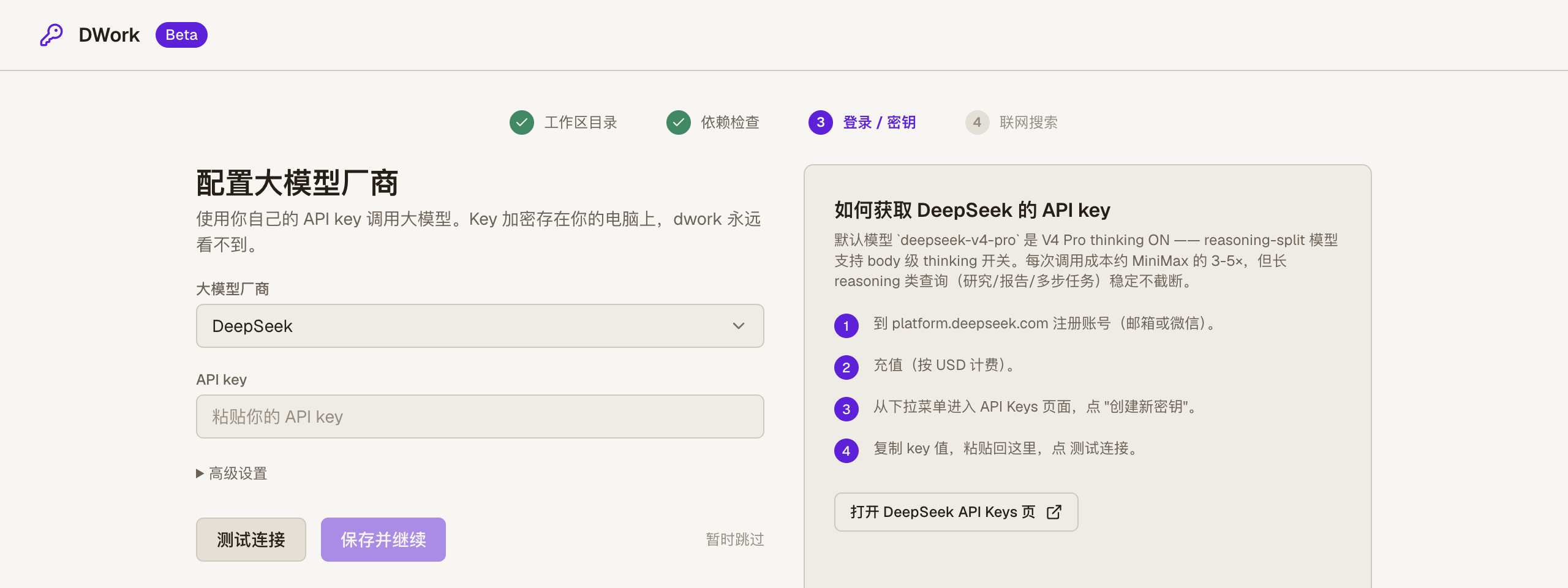Expand the 高级设置 disclosure triangle
Screen dimensions: 1568x588
(x=200, y=473)
